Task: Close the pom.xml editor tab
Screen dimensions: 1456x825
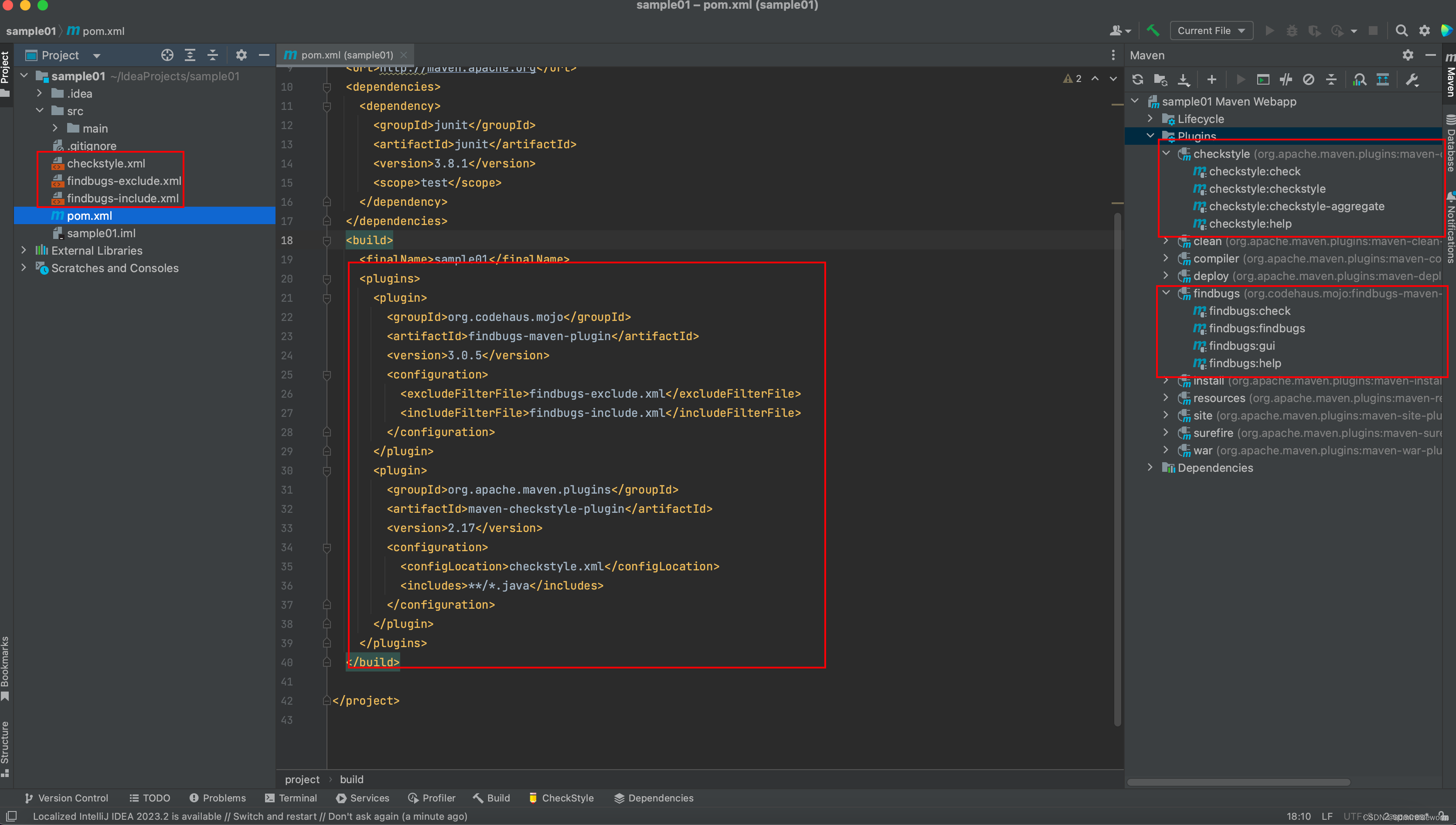Action: pos(403,55)
